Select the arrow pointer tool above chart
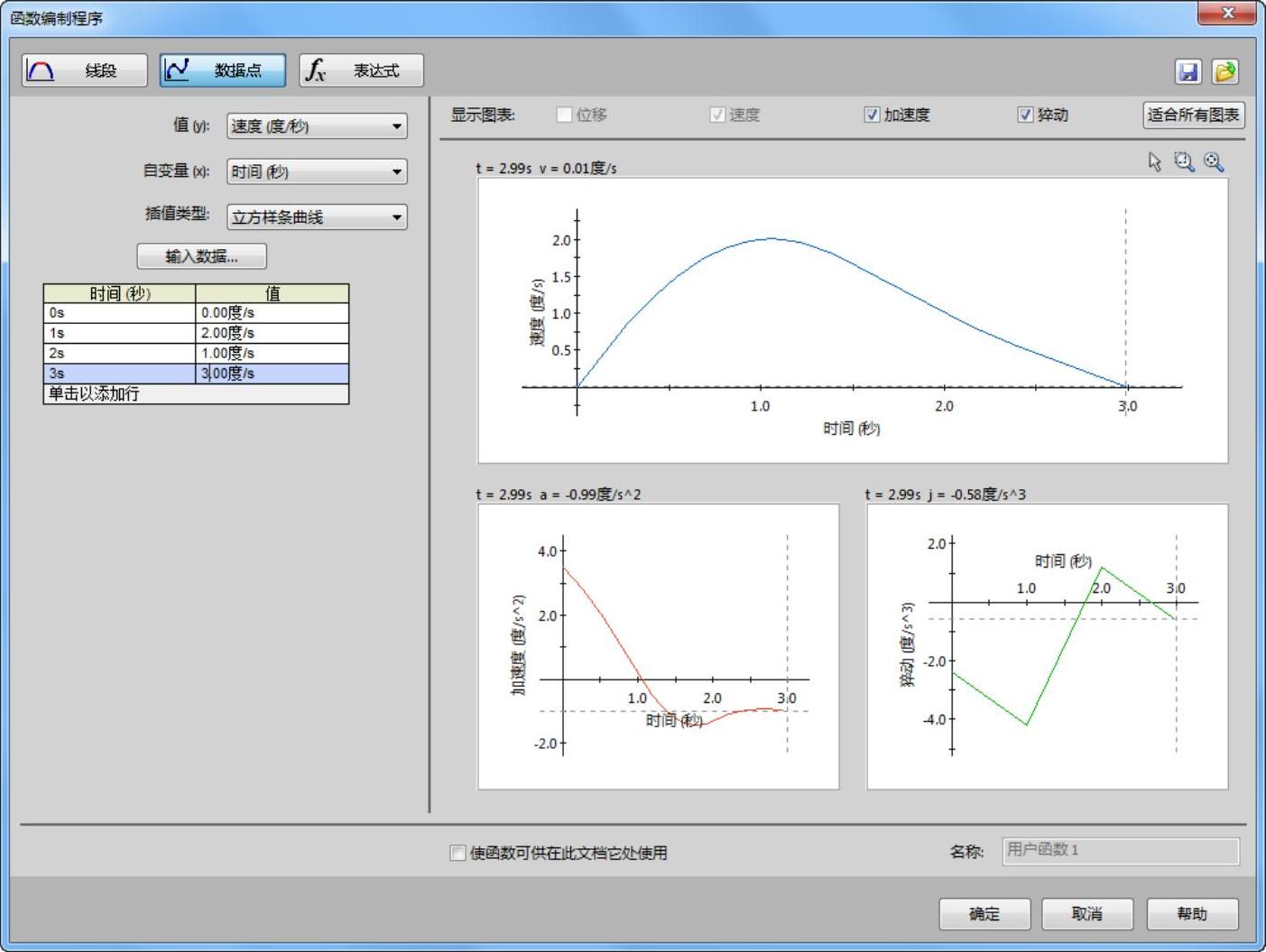 coord(1154,162)
